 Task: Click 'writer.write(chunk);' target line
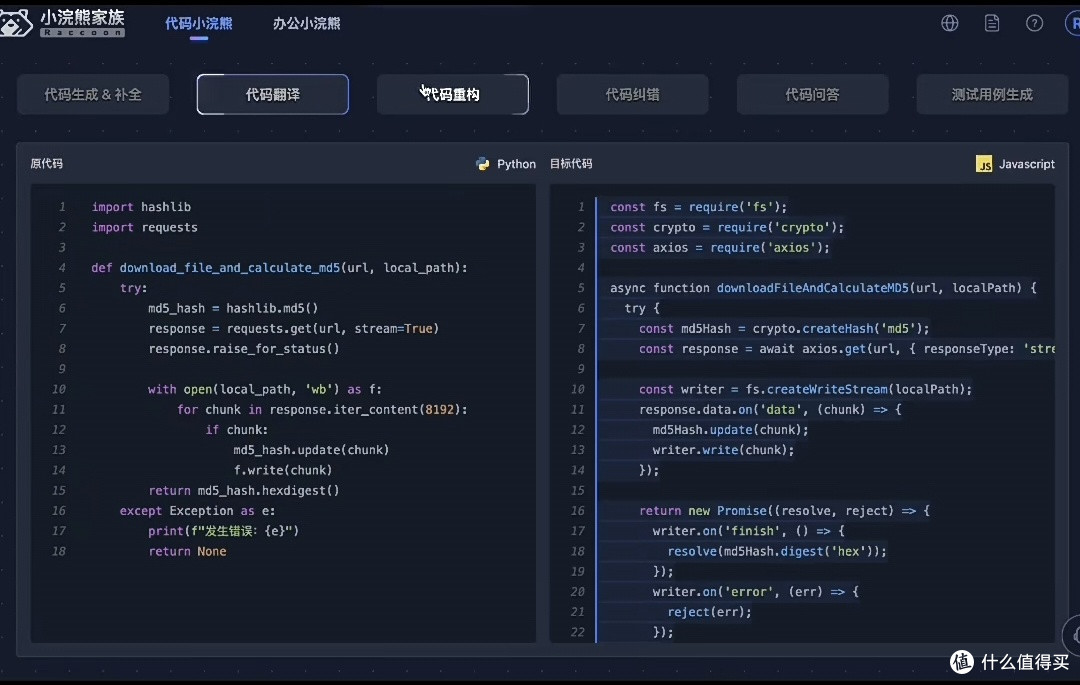(723, 450)
